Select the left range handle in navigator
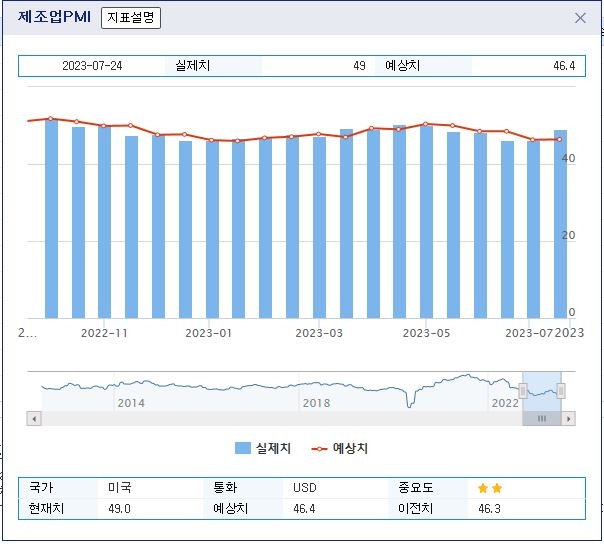The height and width of the screenshot is (544, 604). 523,391
